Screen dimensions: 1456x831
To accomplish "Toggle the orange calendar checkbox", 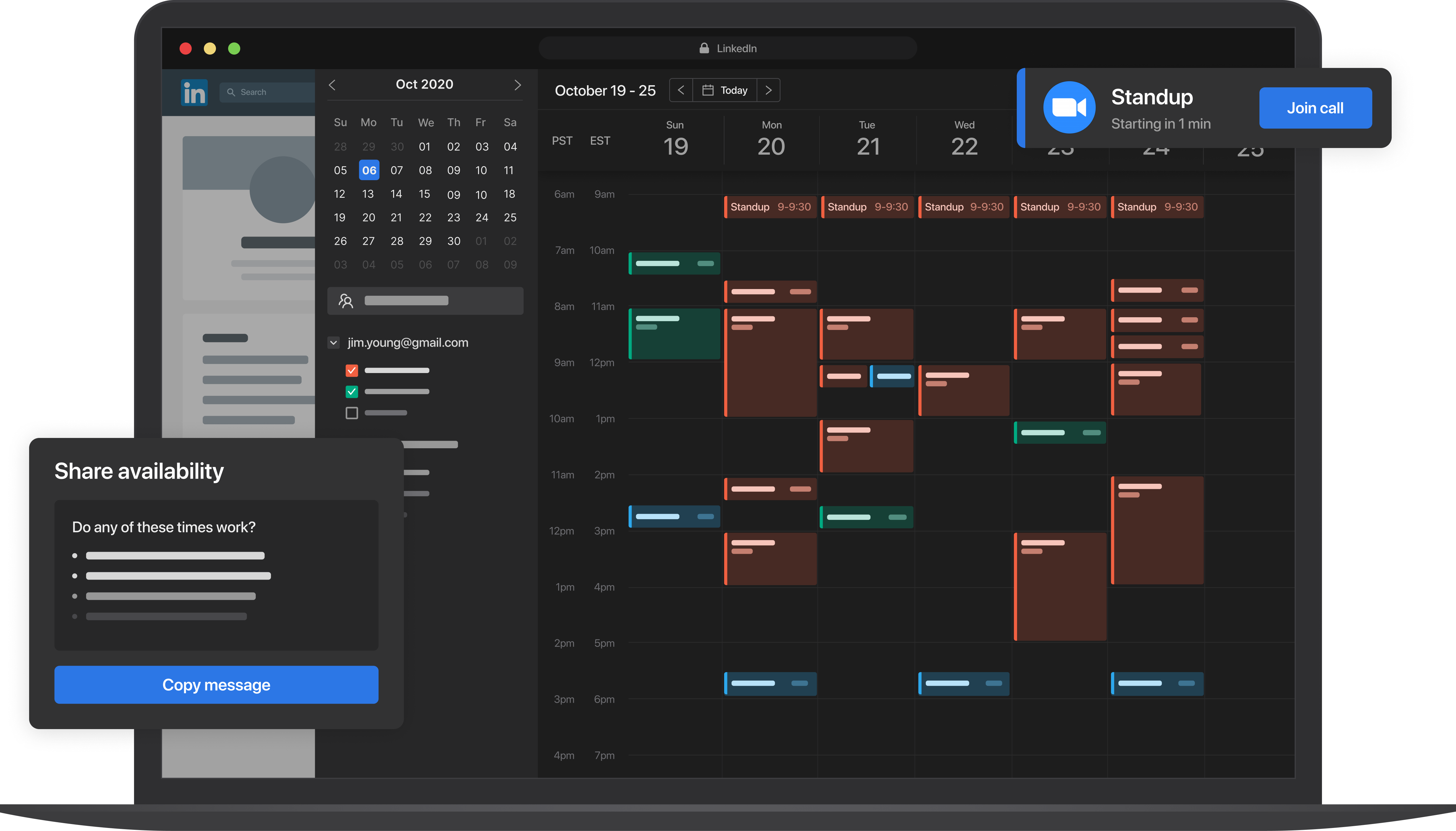I will (352, 370).
